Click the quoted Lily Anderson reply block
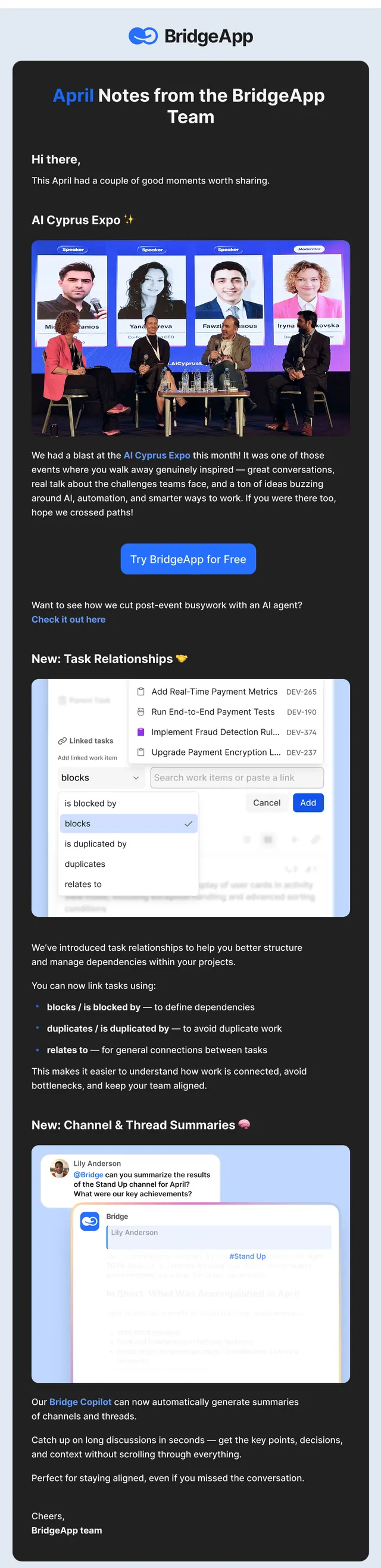 219,1237
